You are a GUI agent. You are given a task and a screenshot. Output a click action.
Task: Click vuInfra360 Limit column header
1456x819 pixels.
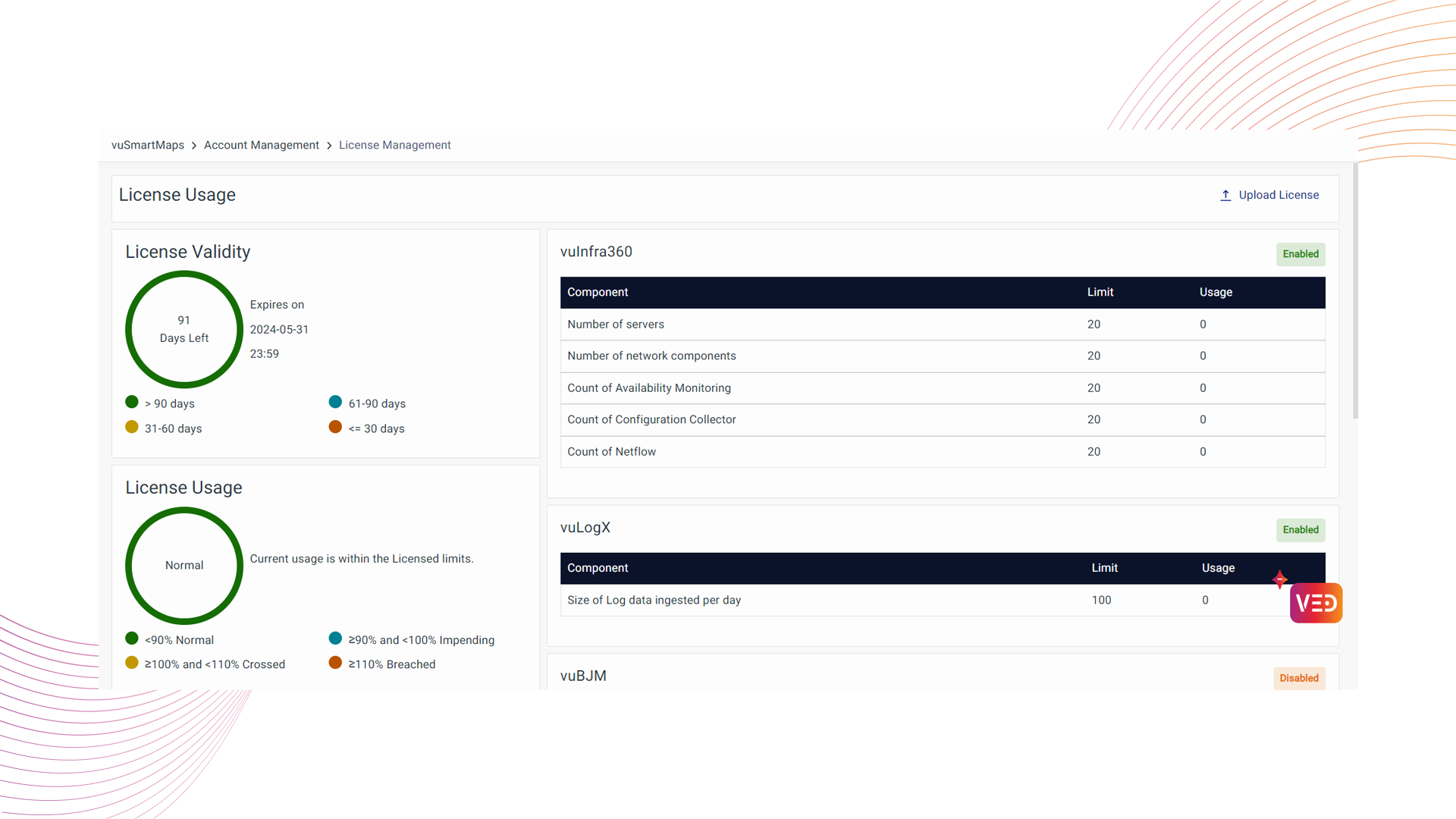(1100, 293)
